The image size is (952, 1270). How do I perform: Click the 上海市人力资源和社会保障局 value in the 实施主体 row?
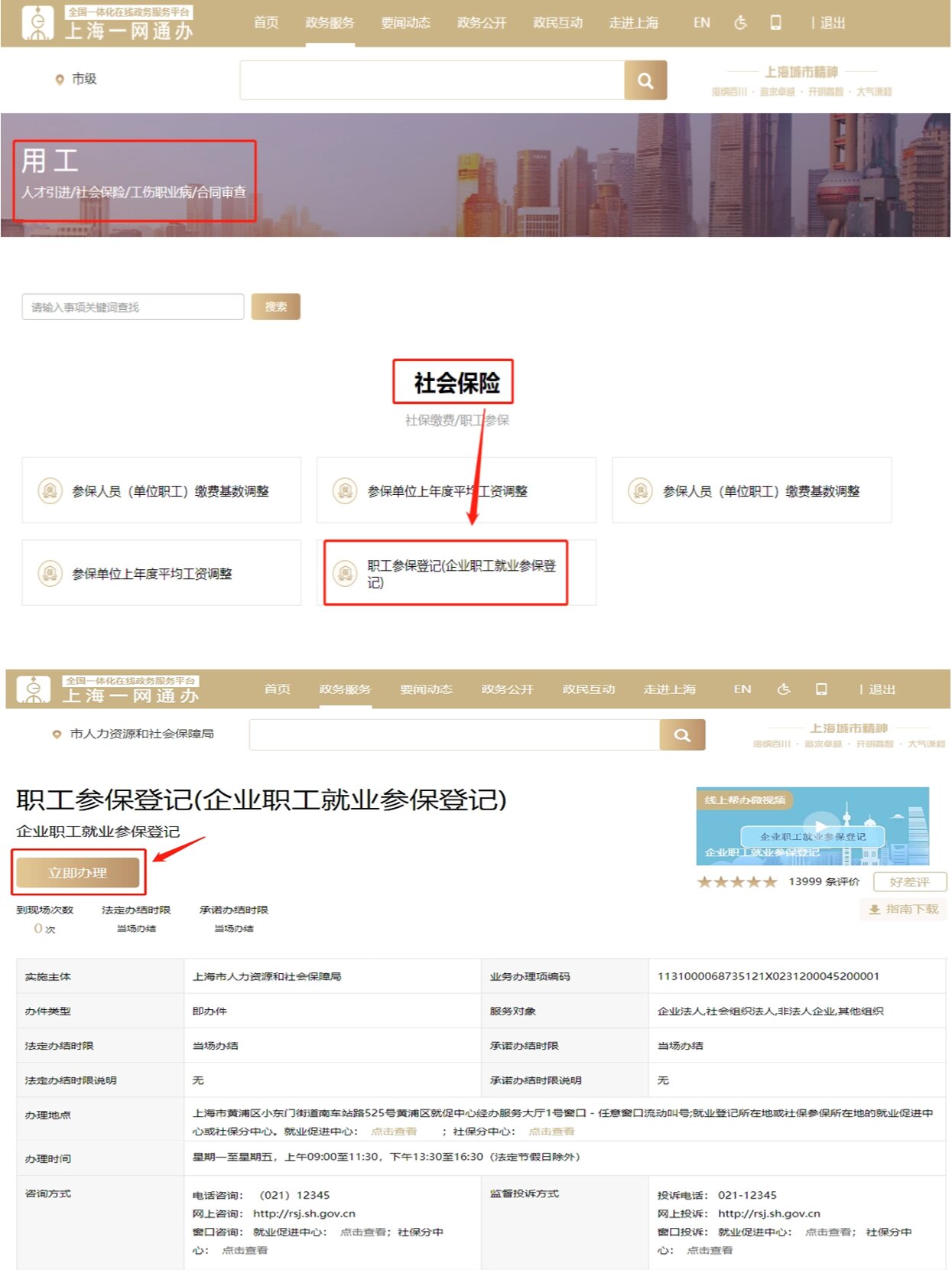pos(267,976)
